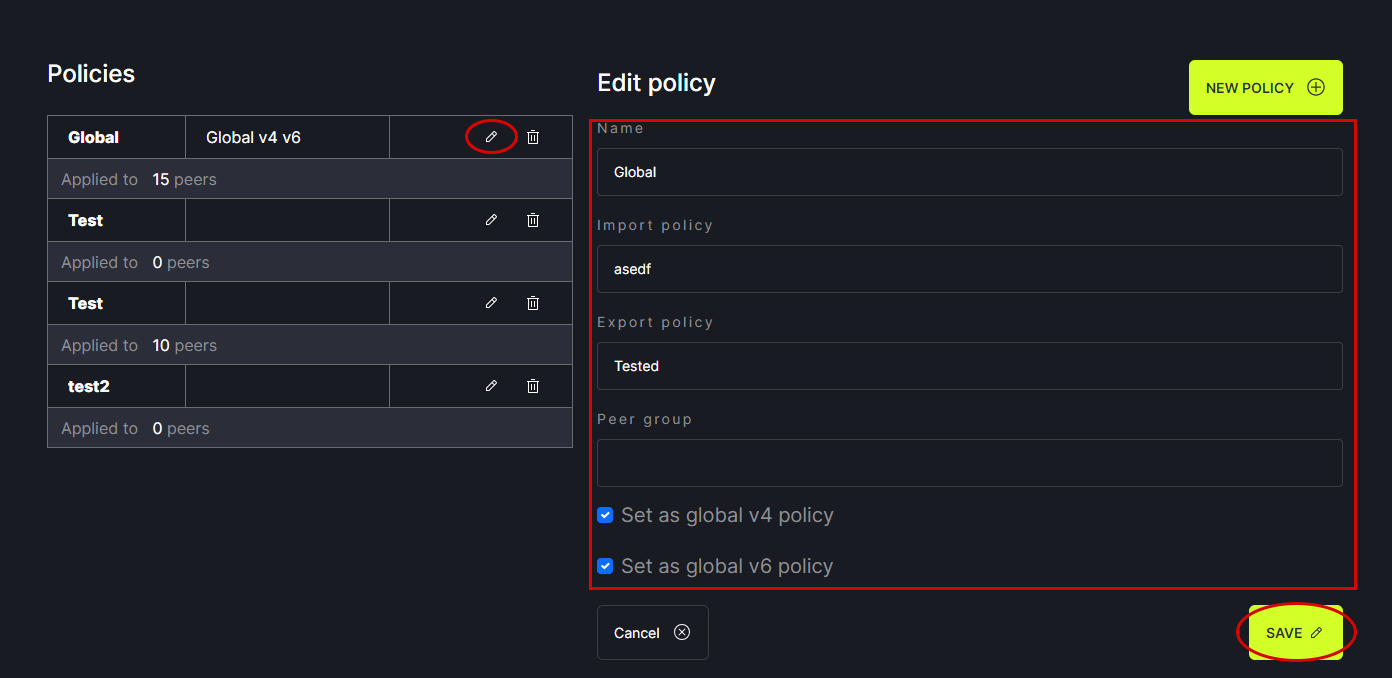
Task: Click the 'Applied to 15 peers' row
Action: coord(309,180)
